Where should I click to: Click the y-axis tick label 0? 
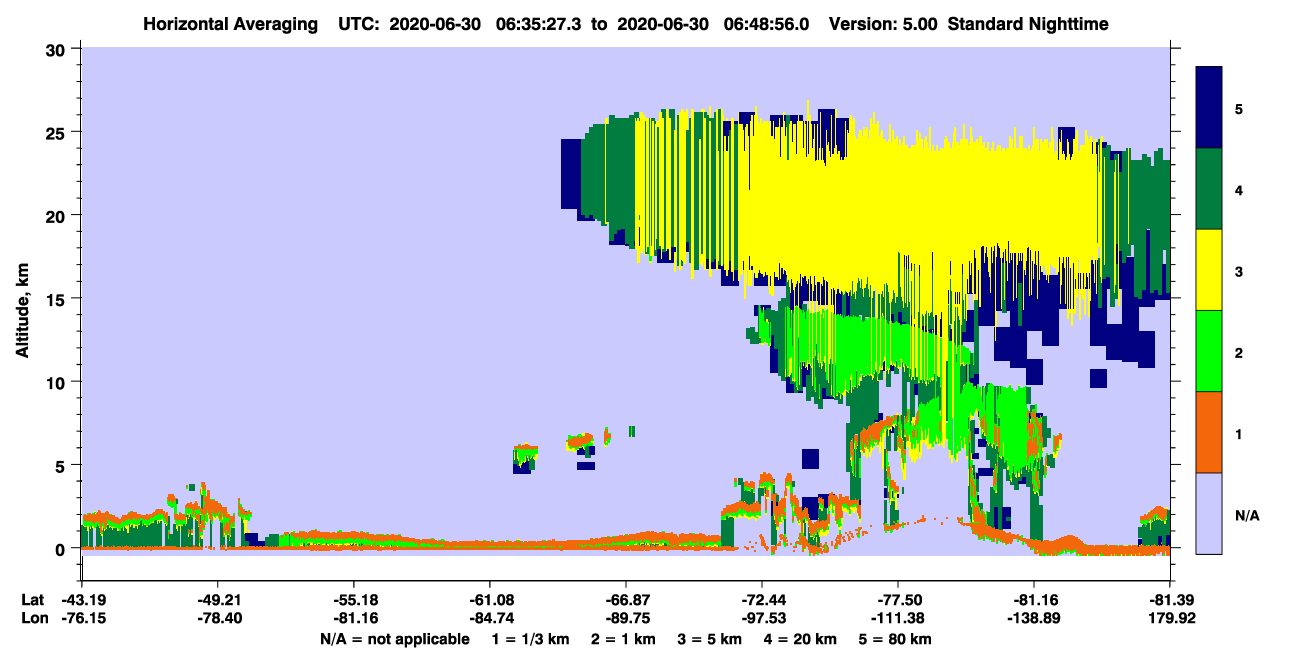point(61,549)
